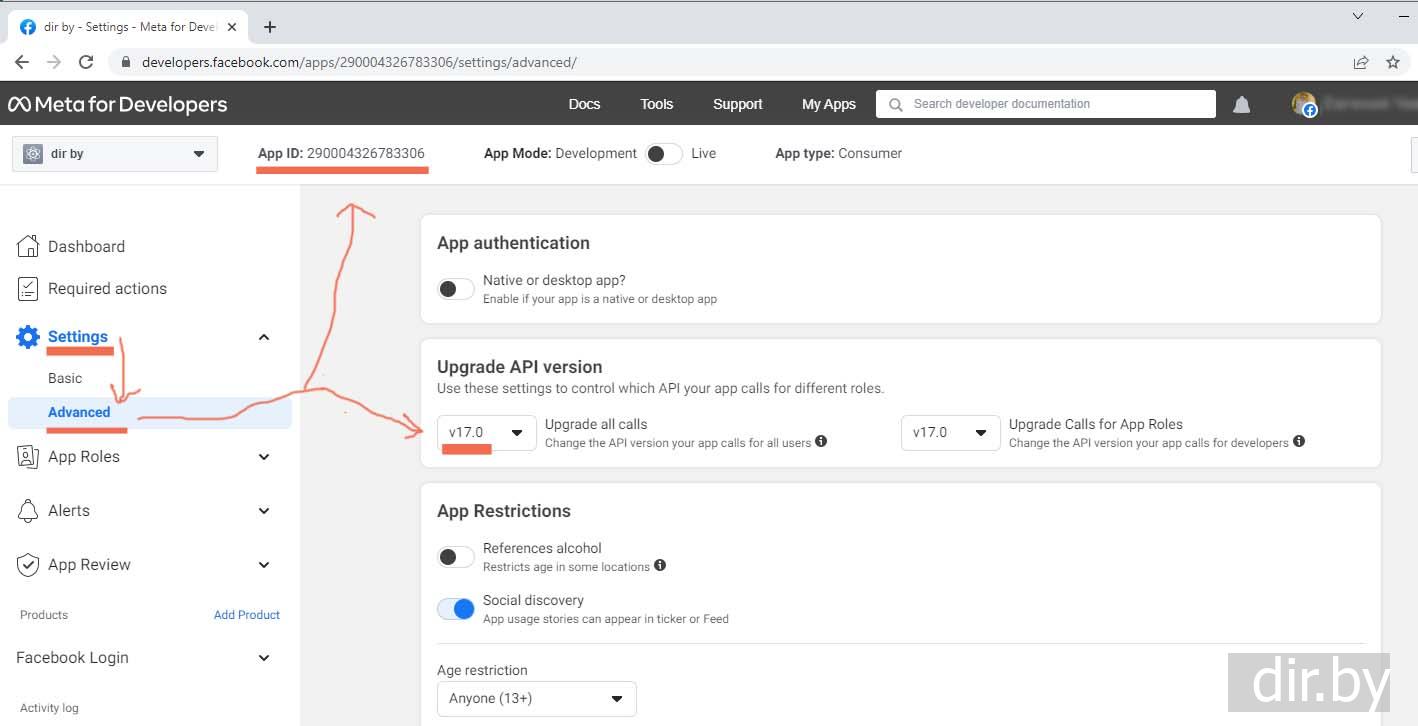
Task: Open the Age restriction dropdown
Action: click(536, 699)
